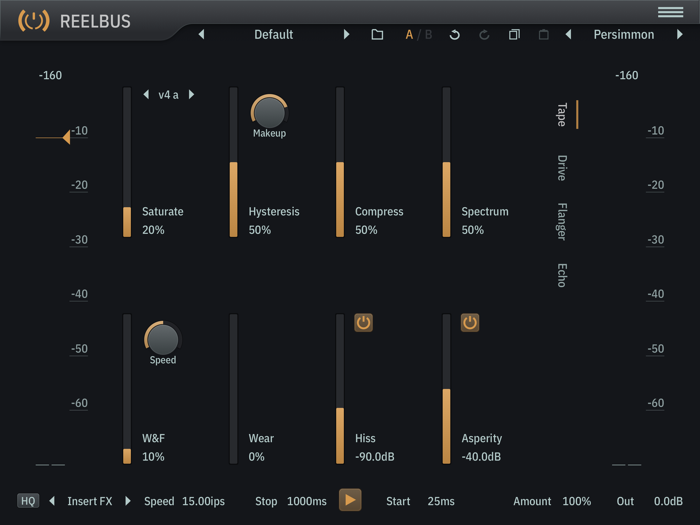The height and width of the screenshot is (525, 700).
Task: Click the W&F 10% value
Action: (x=153, y=457)
